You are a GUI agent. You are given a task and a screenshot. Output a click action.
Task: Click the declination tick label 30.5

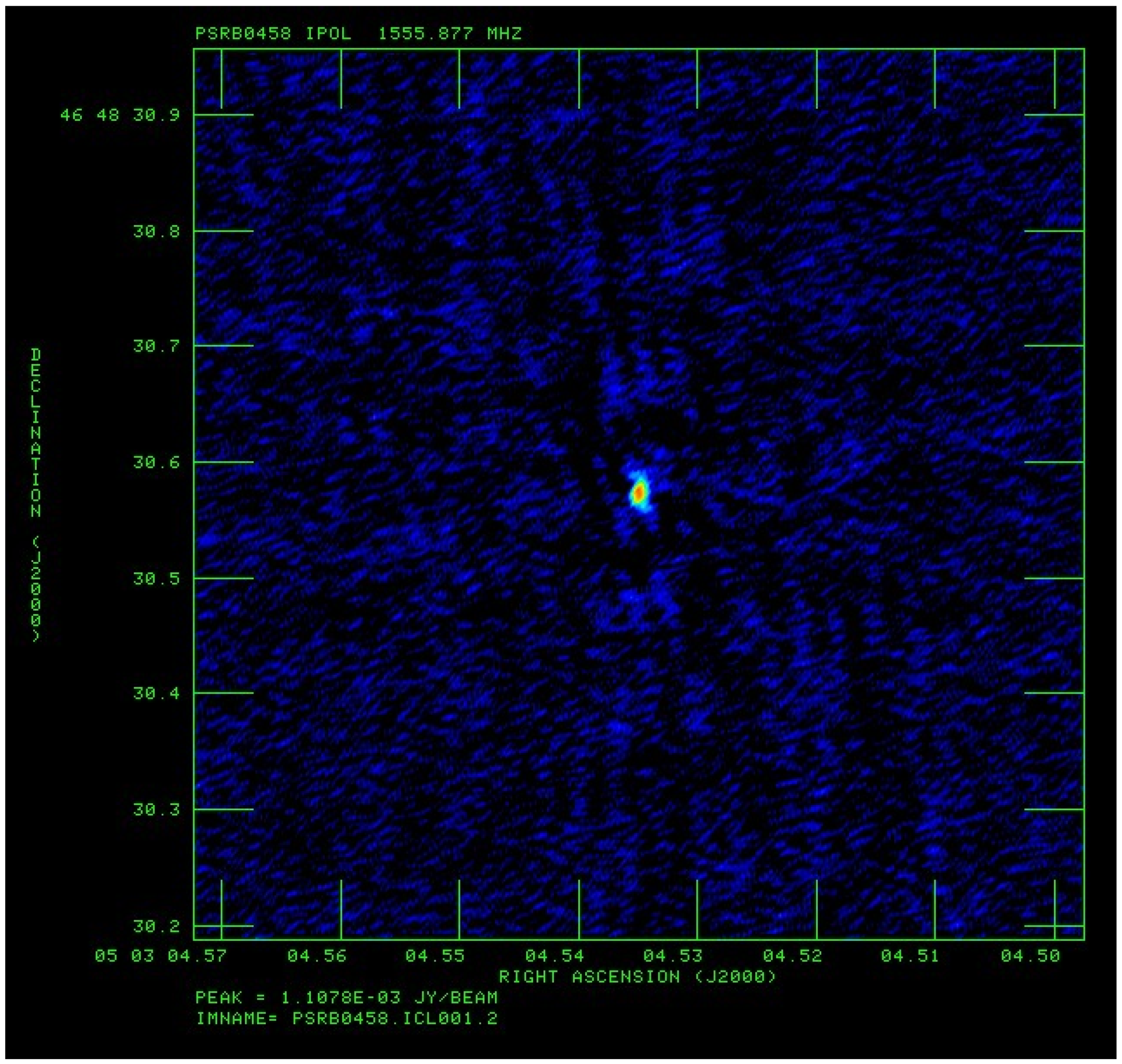pos(157,579)
